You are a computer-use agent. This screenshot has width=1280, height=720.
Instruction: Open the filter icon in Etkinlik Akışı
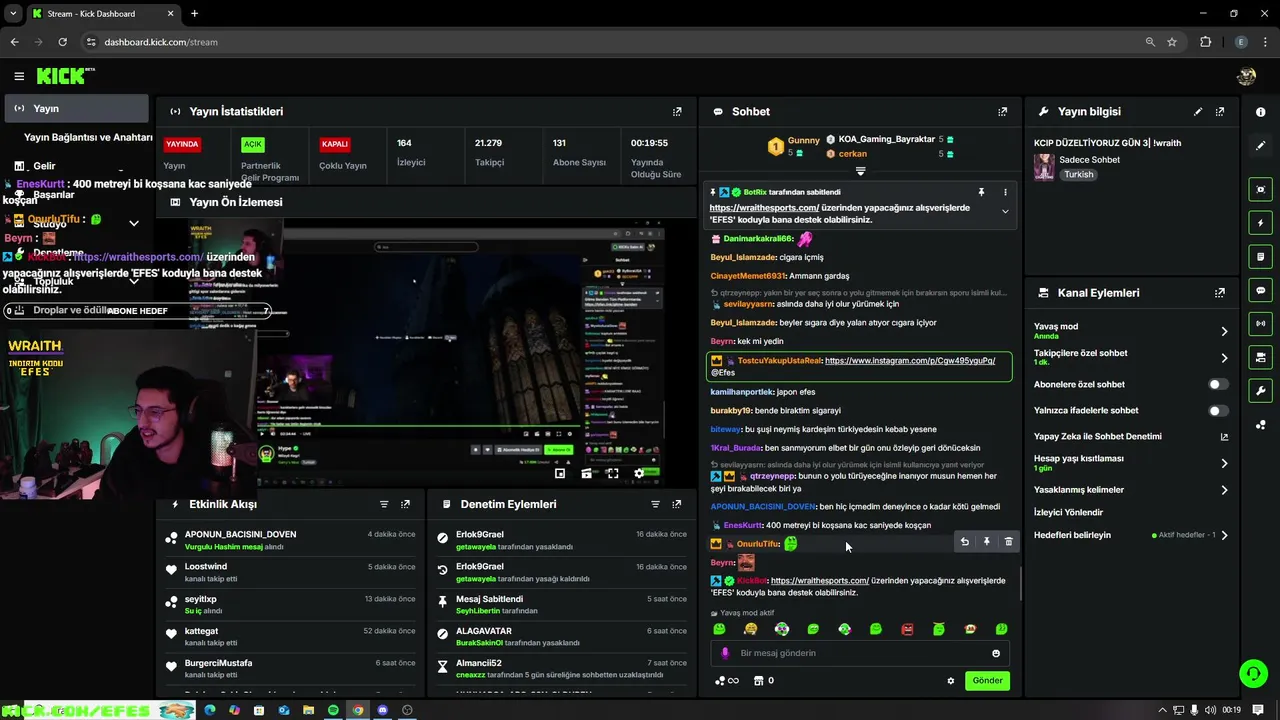[384, 505]
